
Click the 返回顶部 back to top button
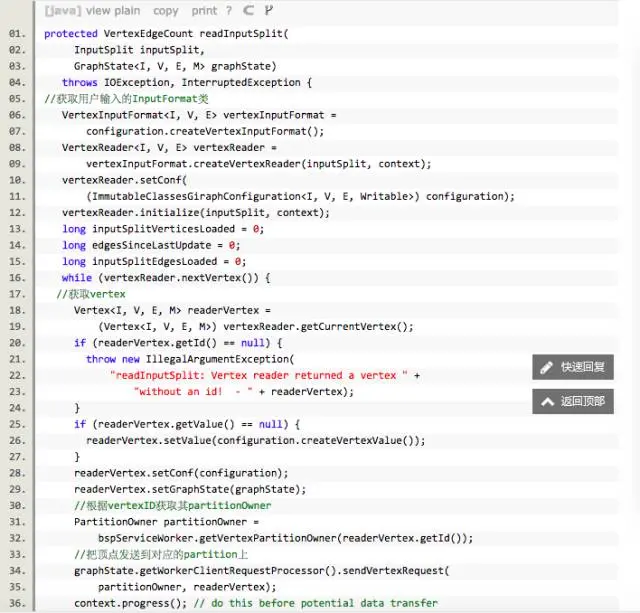(573, 401)
